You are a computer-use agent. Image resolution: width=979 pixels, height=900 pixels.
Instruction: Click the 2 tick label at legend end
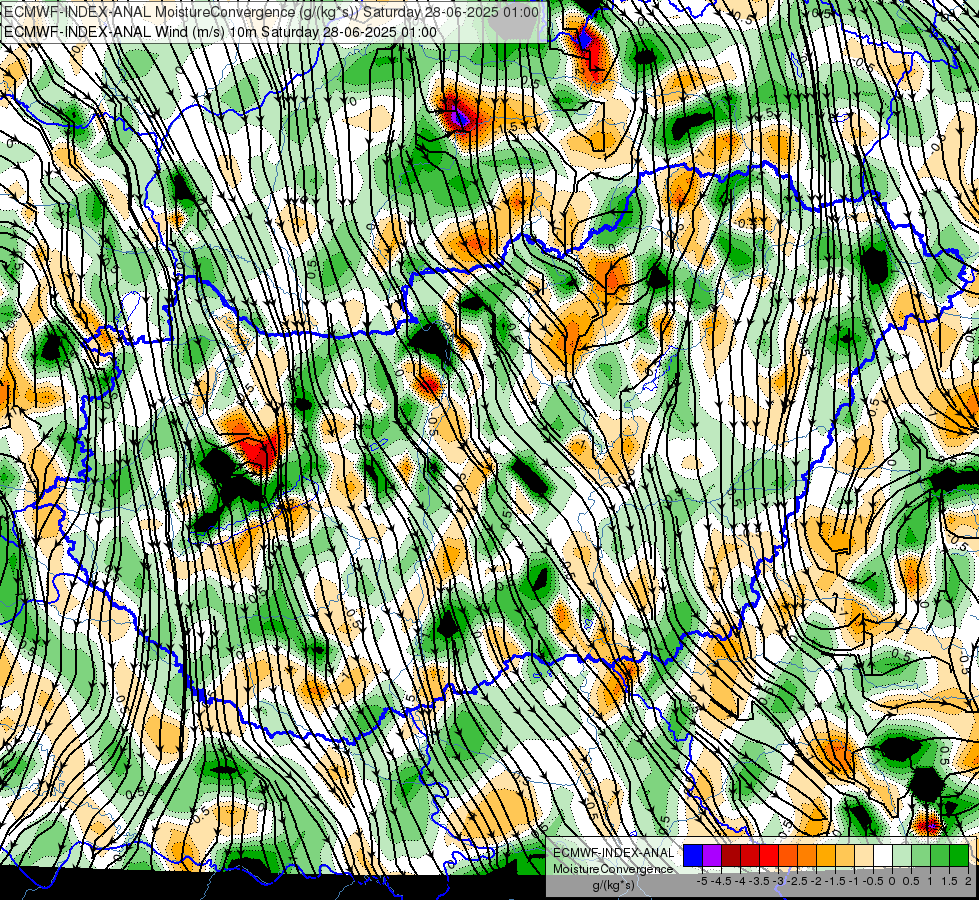tap(968, 881)
